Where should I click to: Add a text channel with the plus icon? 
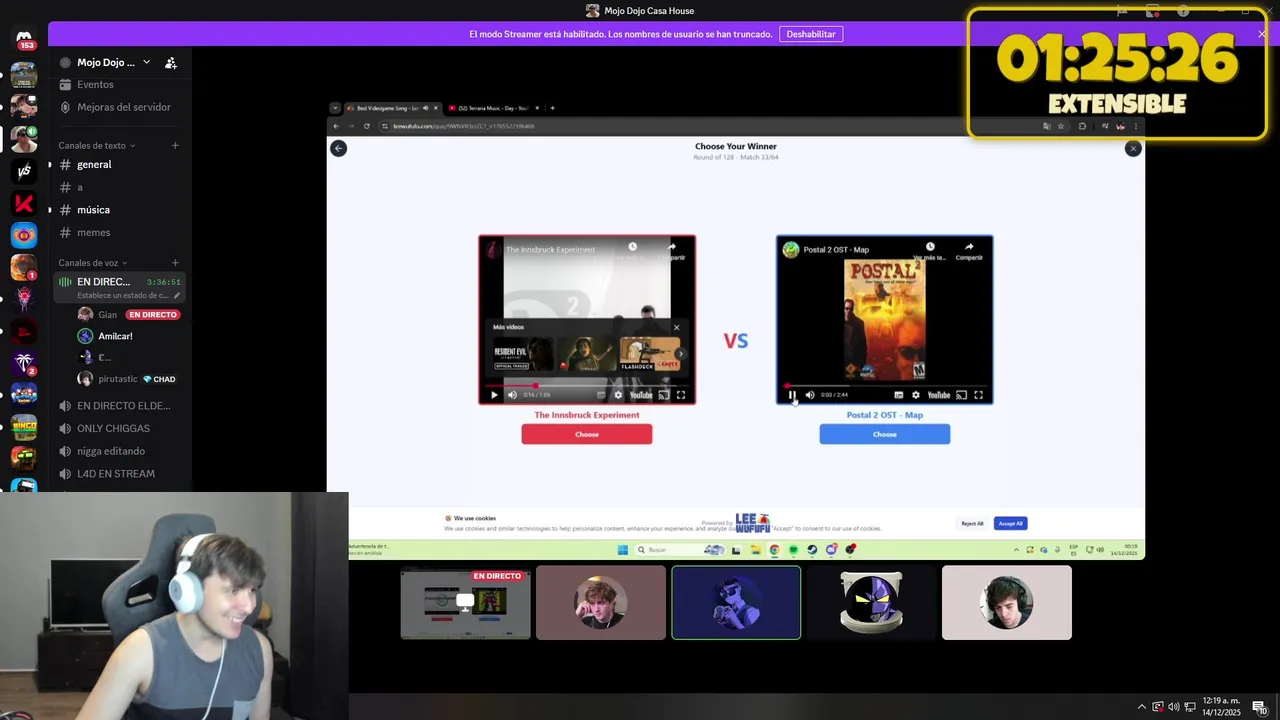[x=175, y=145]
